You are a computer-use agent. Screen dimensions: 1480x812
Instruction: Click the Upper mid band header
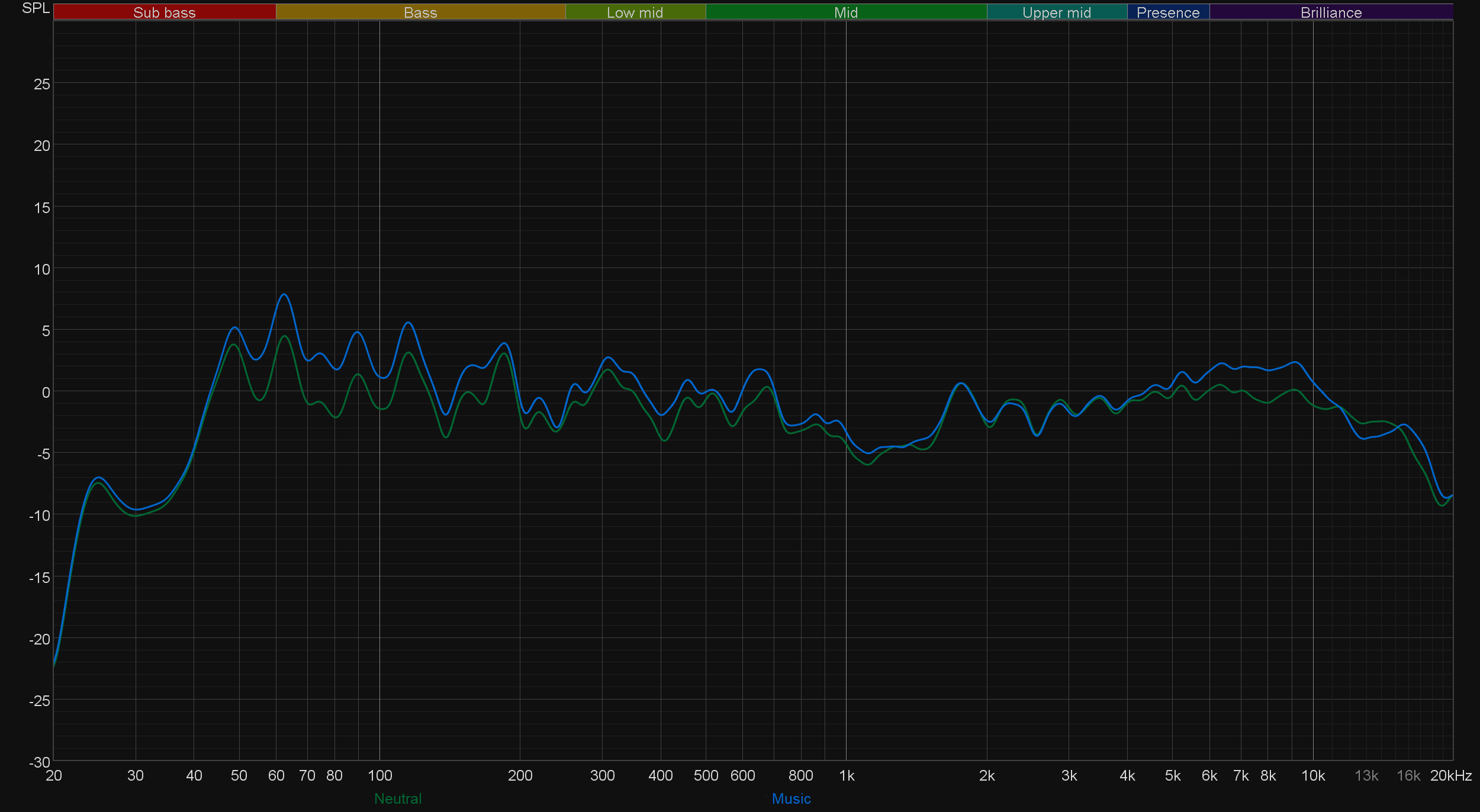pos(1056,12)
